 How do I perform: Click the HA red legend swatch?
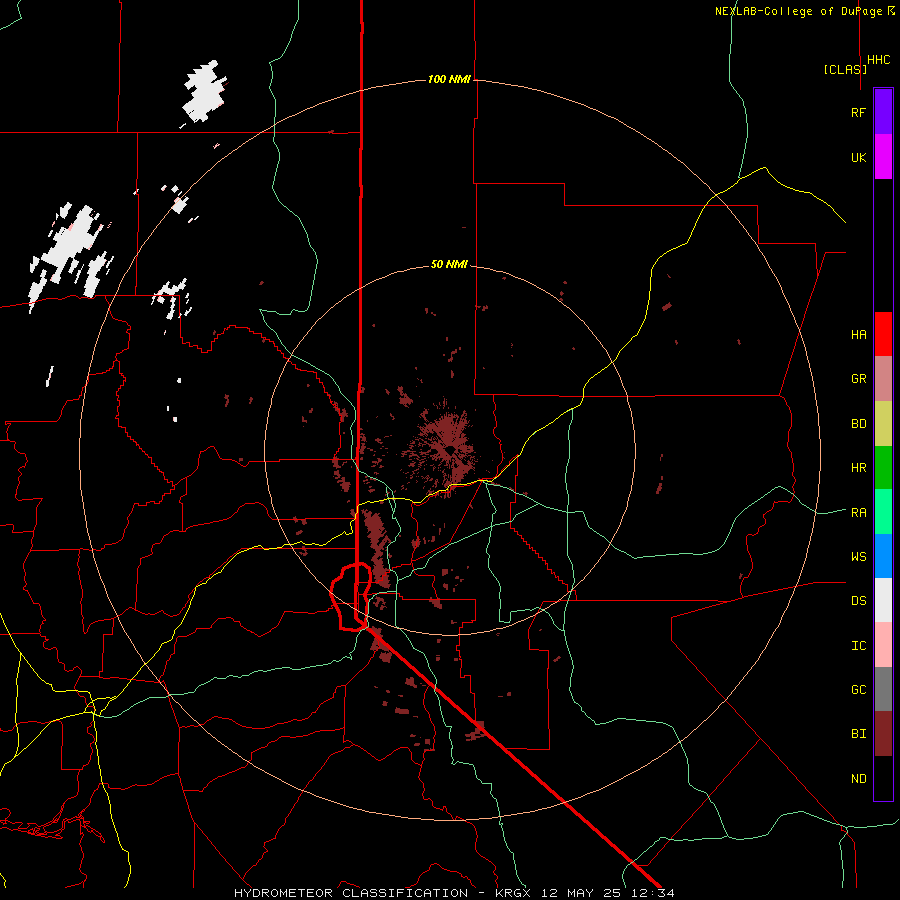883,334
